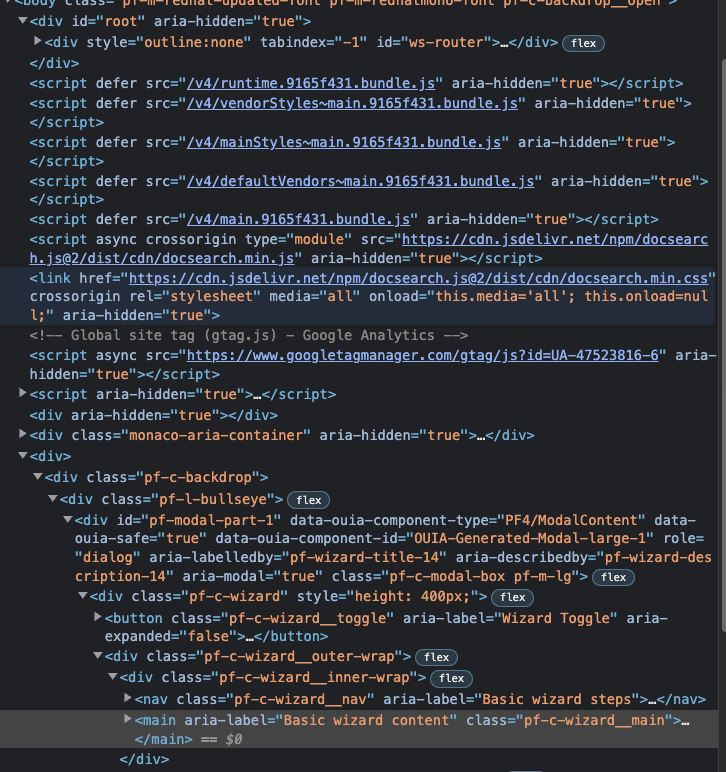Expand the pf-c-wizard__nav element
The image size is (726, 772).
pos(127,698)
